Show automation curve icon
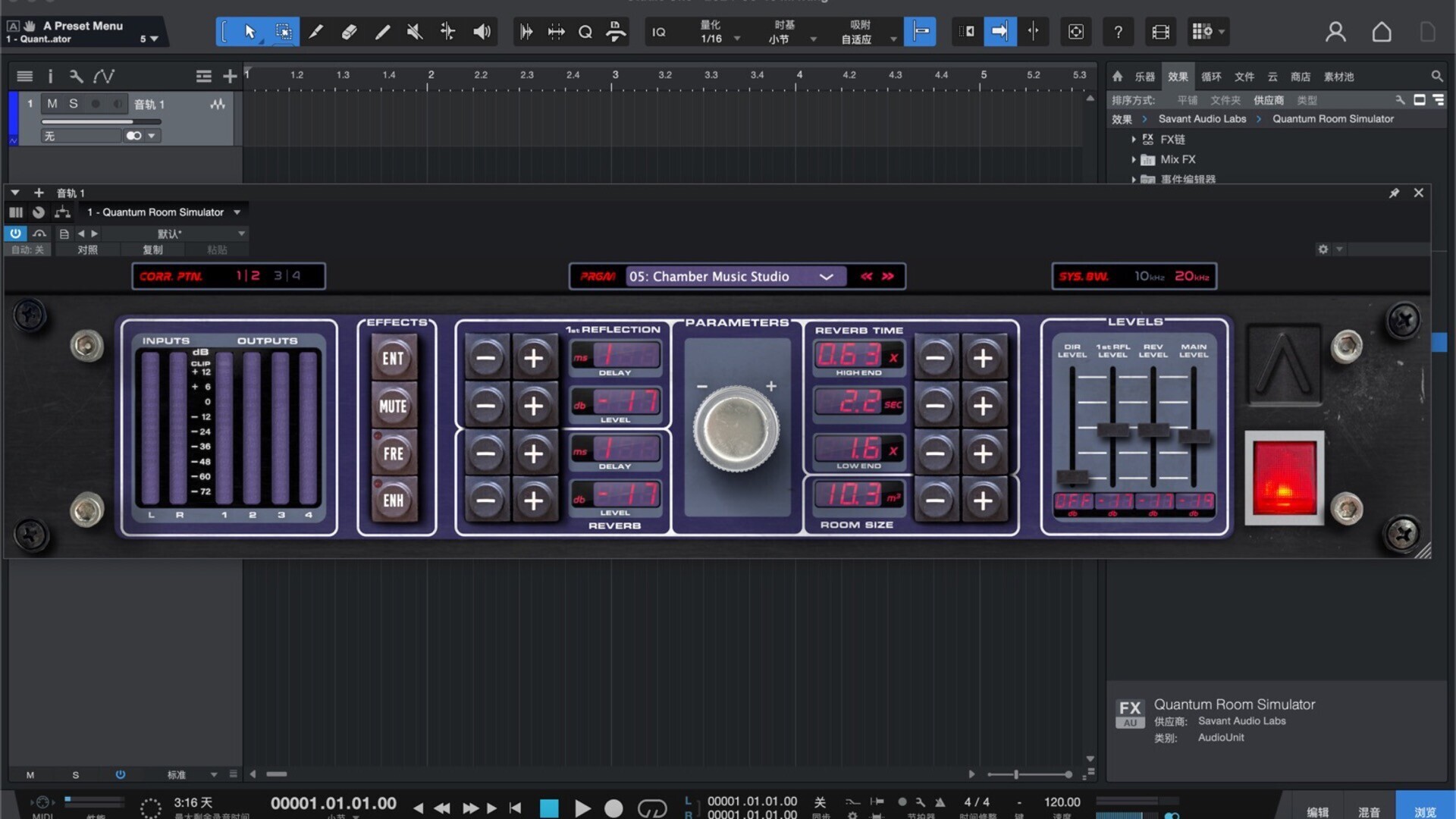This screenshot has height=819, width=1456. [x=104, y=76]
